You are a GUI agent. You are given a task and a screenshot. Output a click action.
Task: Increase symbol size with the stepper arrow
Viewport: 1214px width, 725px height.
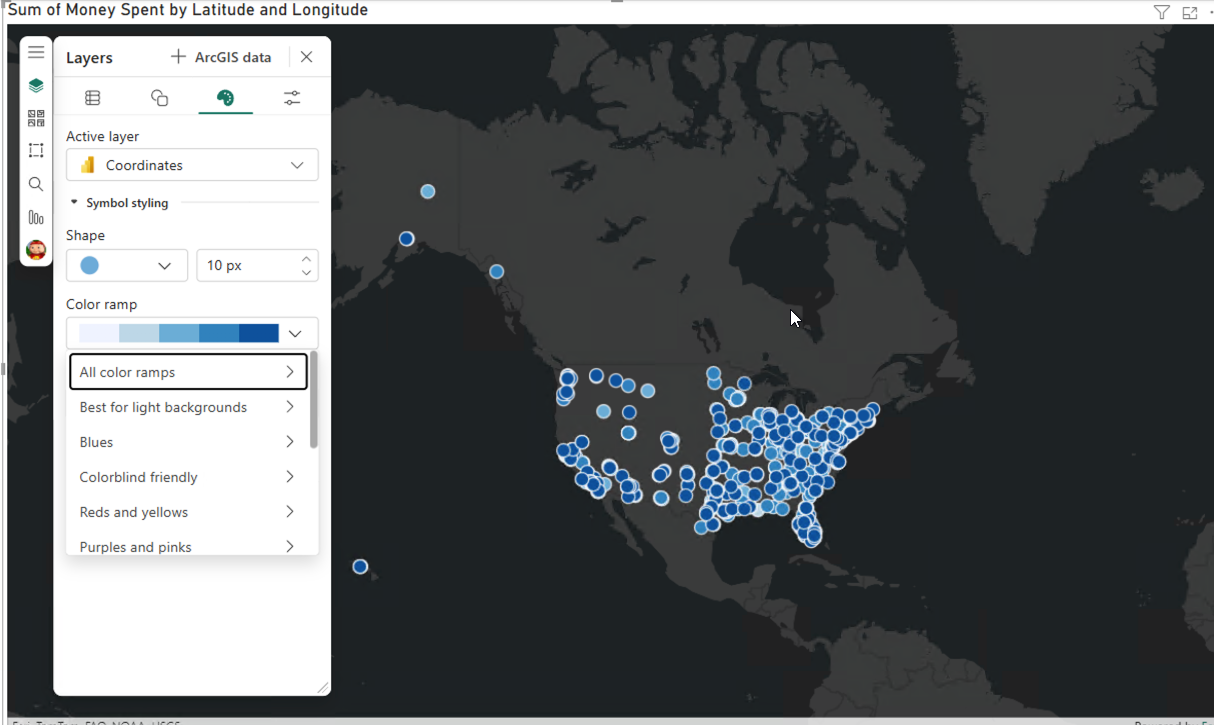point(306,258)
